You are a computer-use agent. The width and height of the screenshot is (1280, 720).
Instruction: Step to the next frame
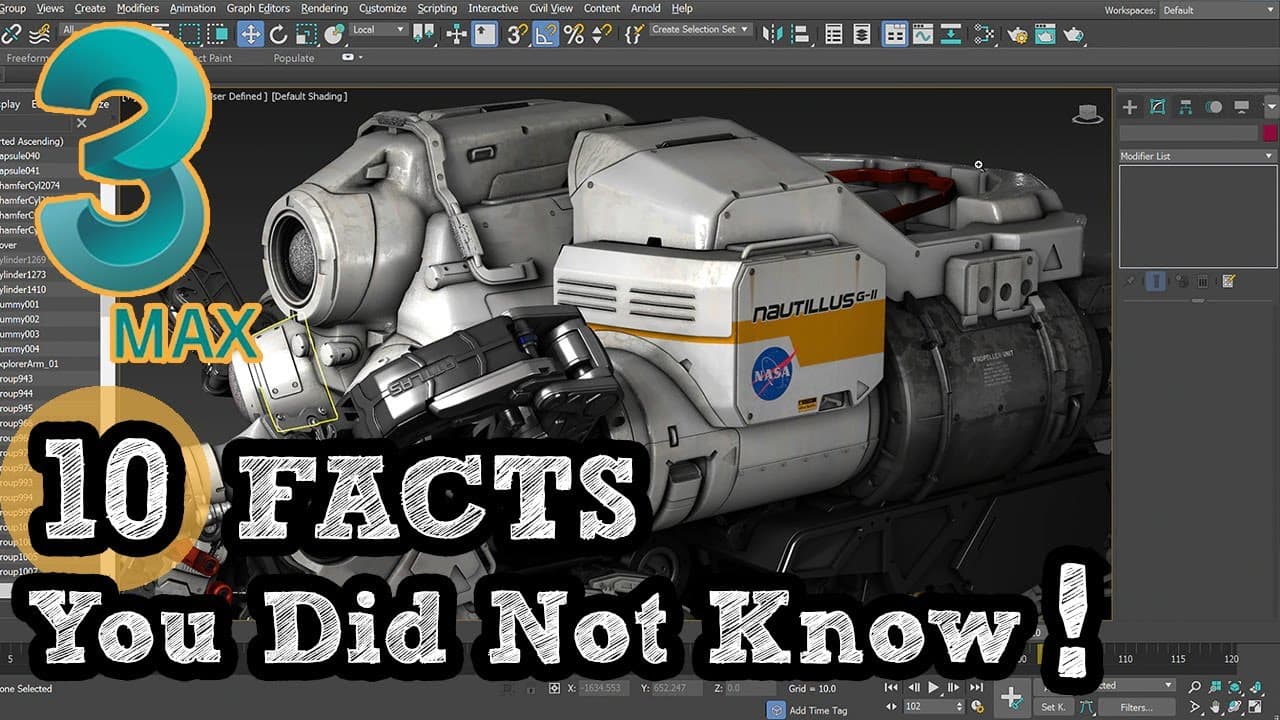pos(954,688)
